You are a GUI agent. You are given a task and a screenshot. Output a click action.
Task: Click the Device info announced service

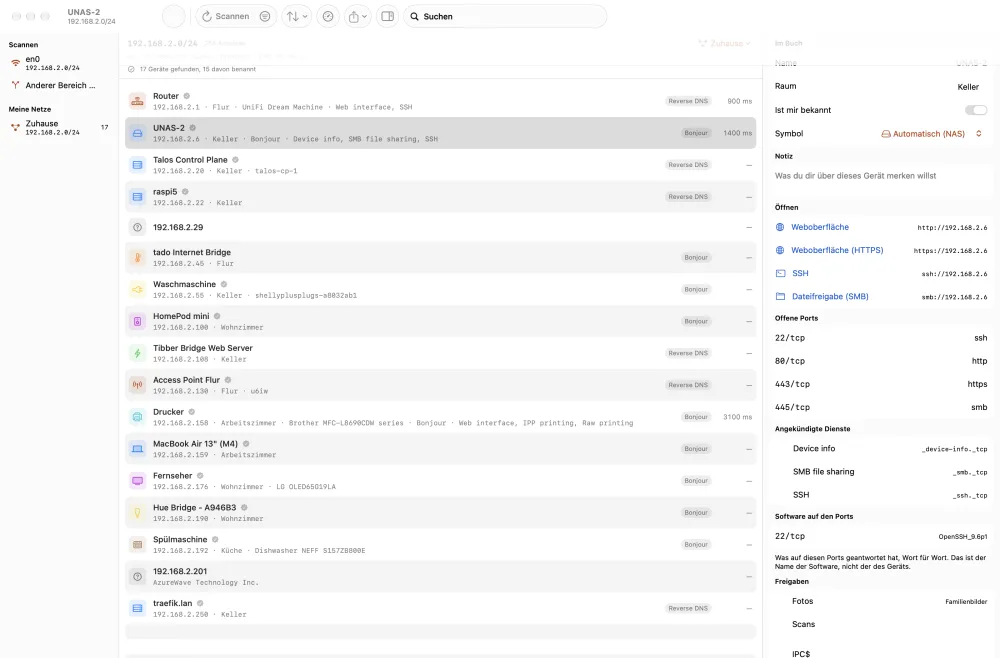(881, 449)
